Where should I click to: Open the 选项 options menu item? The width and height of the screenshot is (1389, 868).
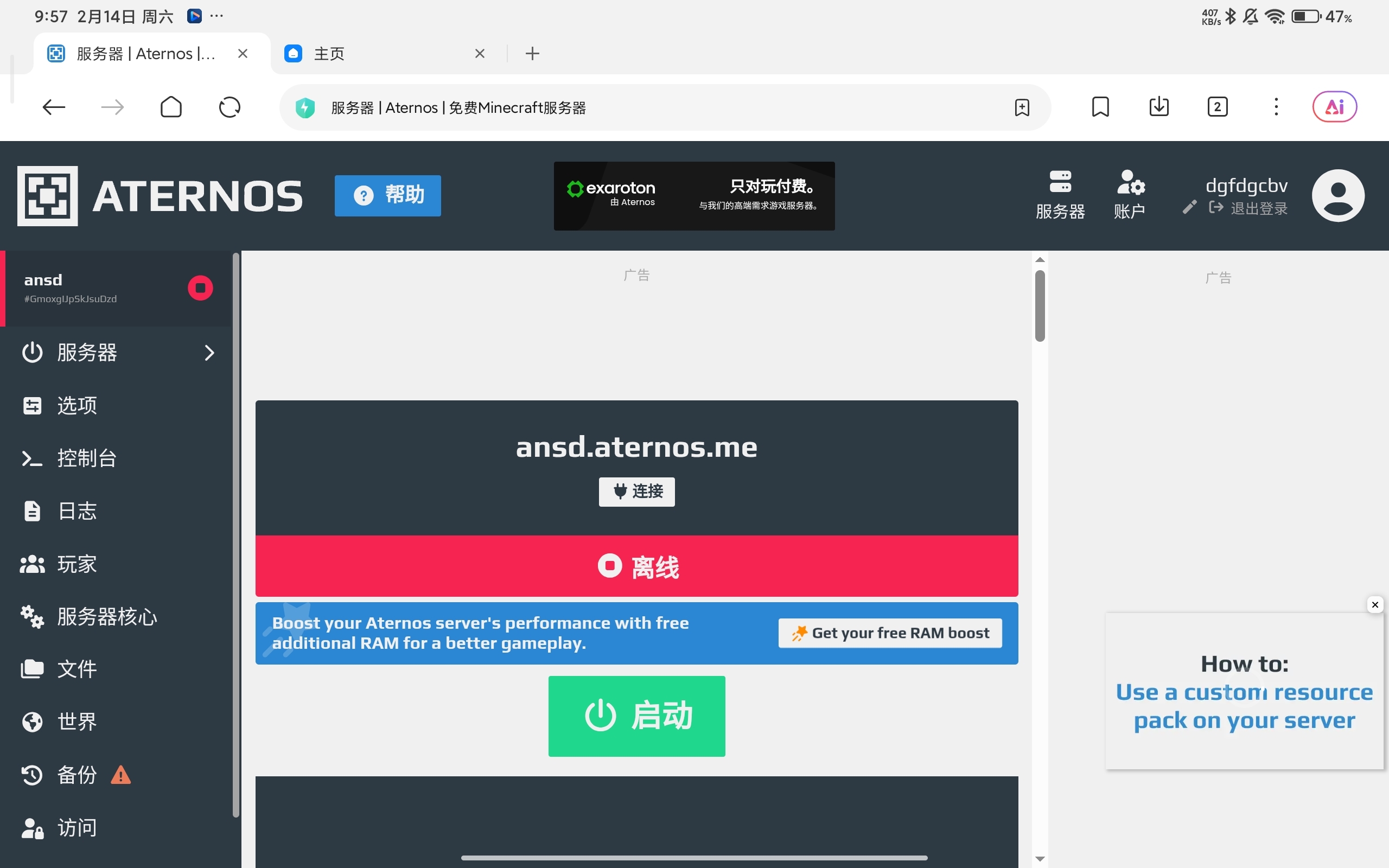coord(77,405)
